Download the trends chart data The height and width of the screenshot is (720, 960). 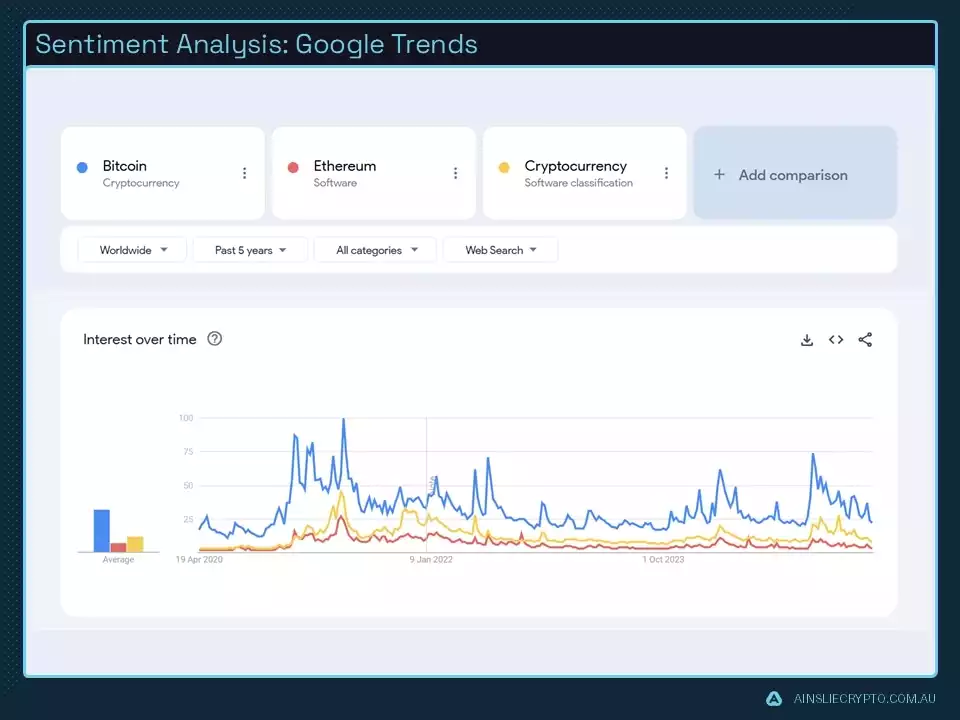[807, 340]
